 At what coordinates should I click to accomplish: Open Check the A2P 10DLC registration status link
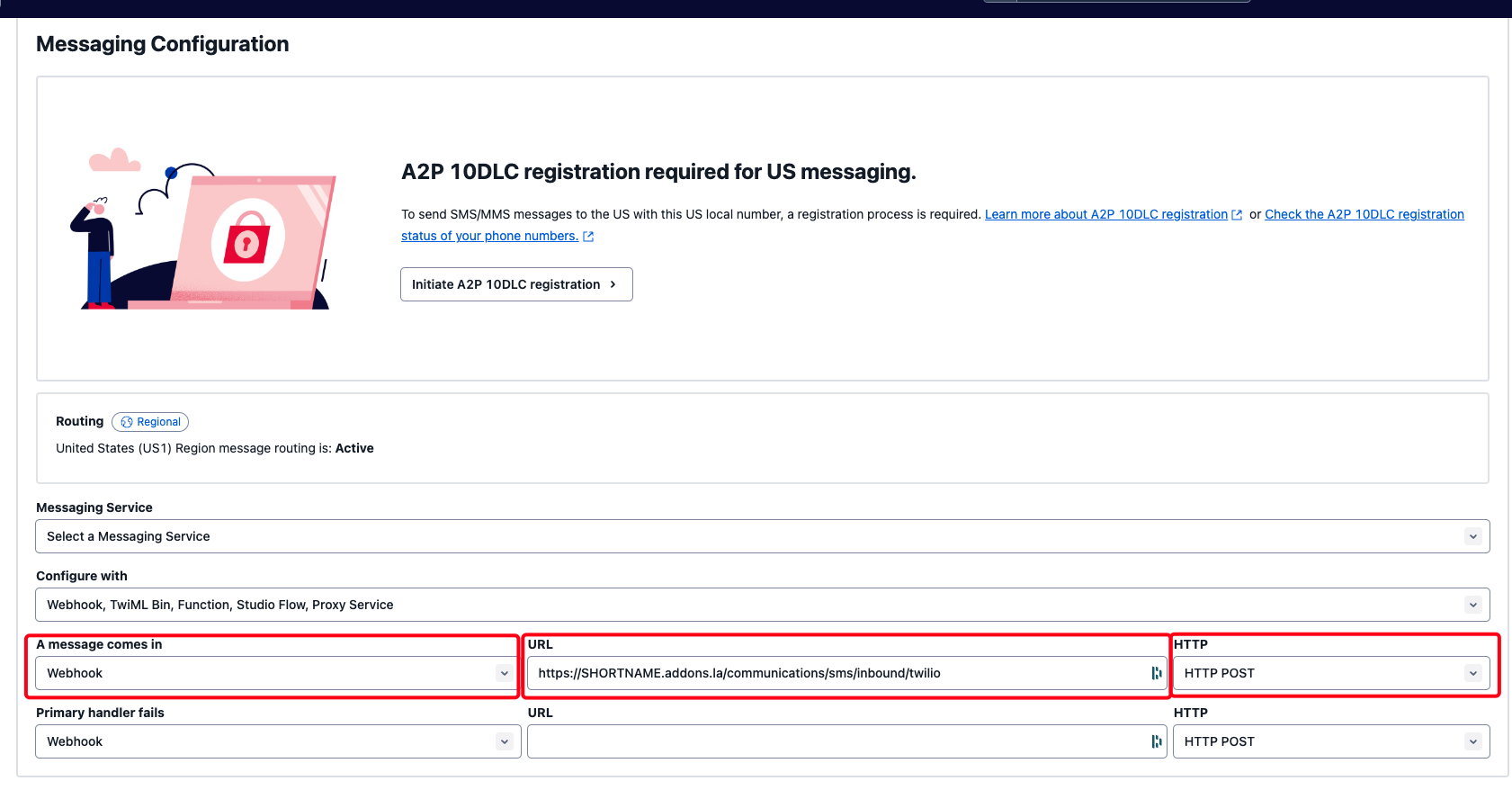tap(1364, 214)
